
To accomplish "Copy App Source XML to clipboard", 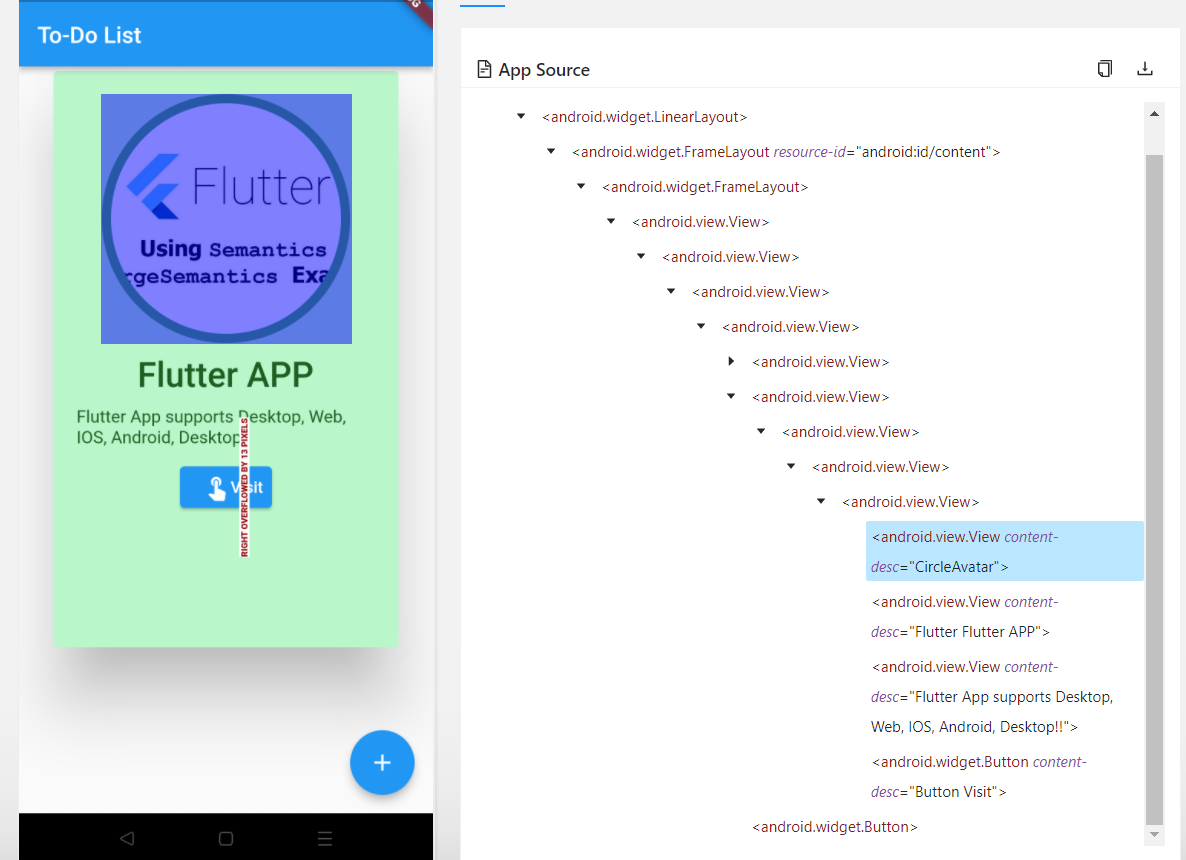I will pyautogui.click(x=1104, y=69).
